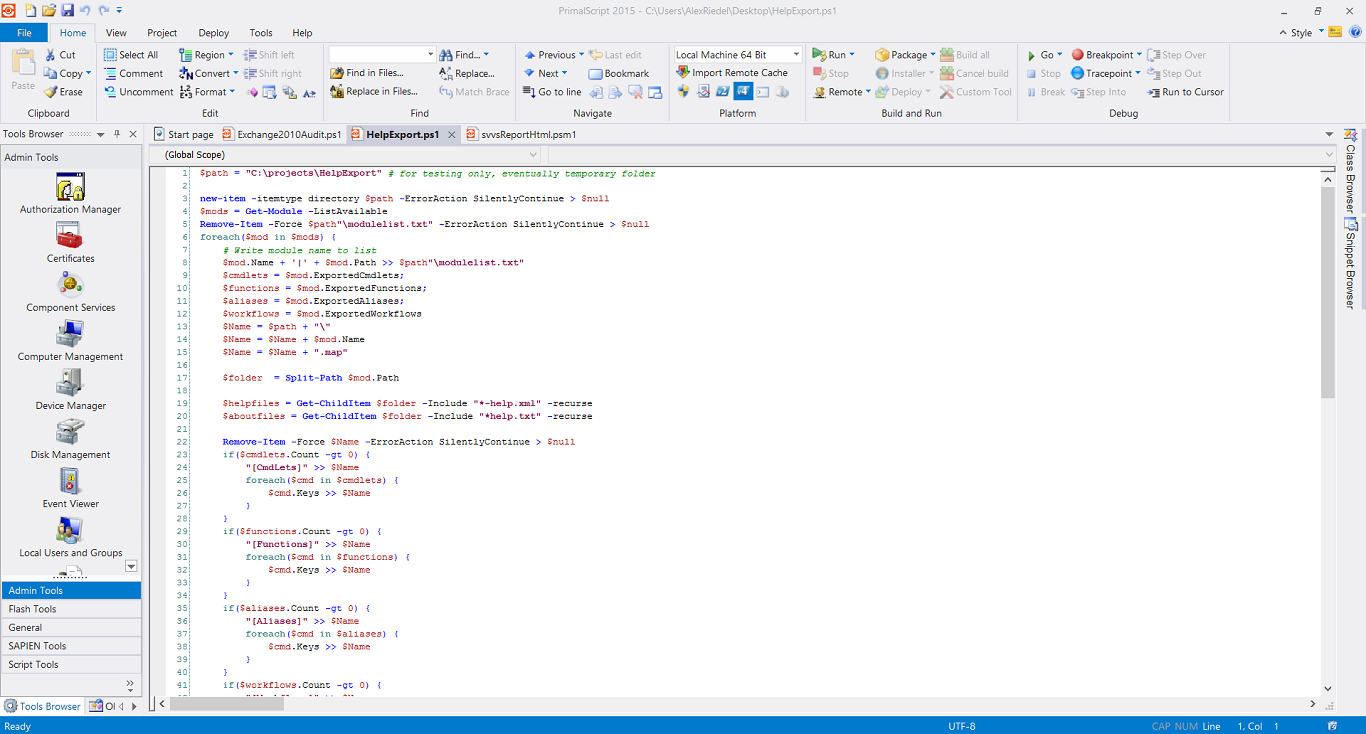
Task: Open the Event Viewer tool
Action: (x=70, y=488)
